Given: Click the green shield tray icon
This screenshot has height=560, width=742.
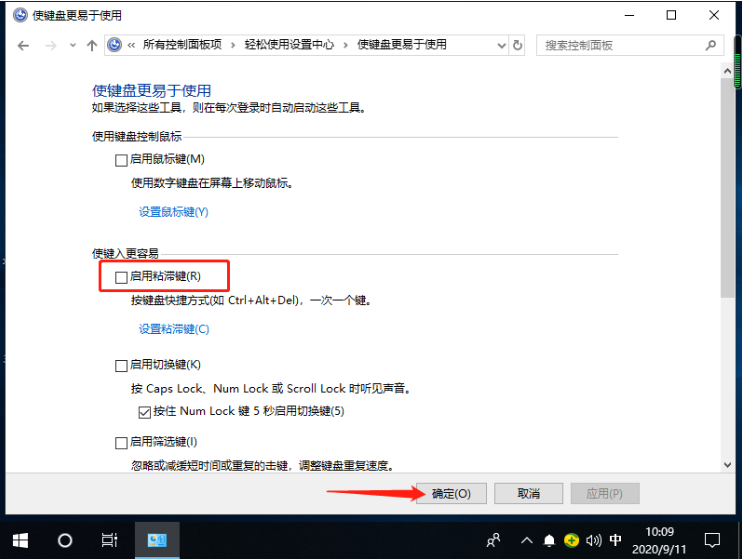Looking at the screenshot, I should click(x=571, y=540).
